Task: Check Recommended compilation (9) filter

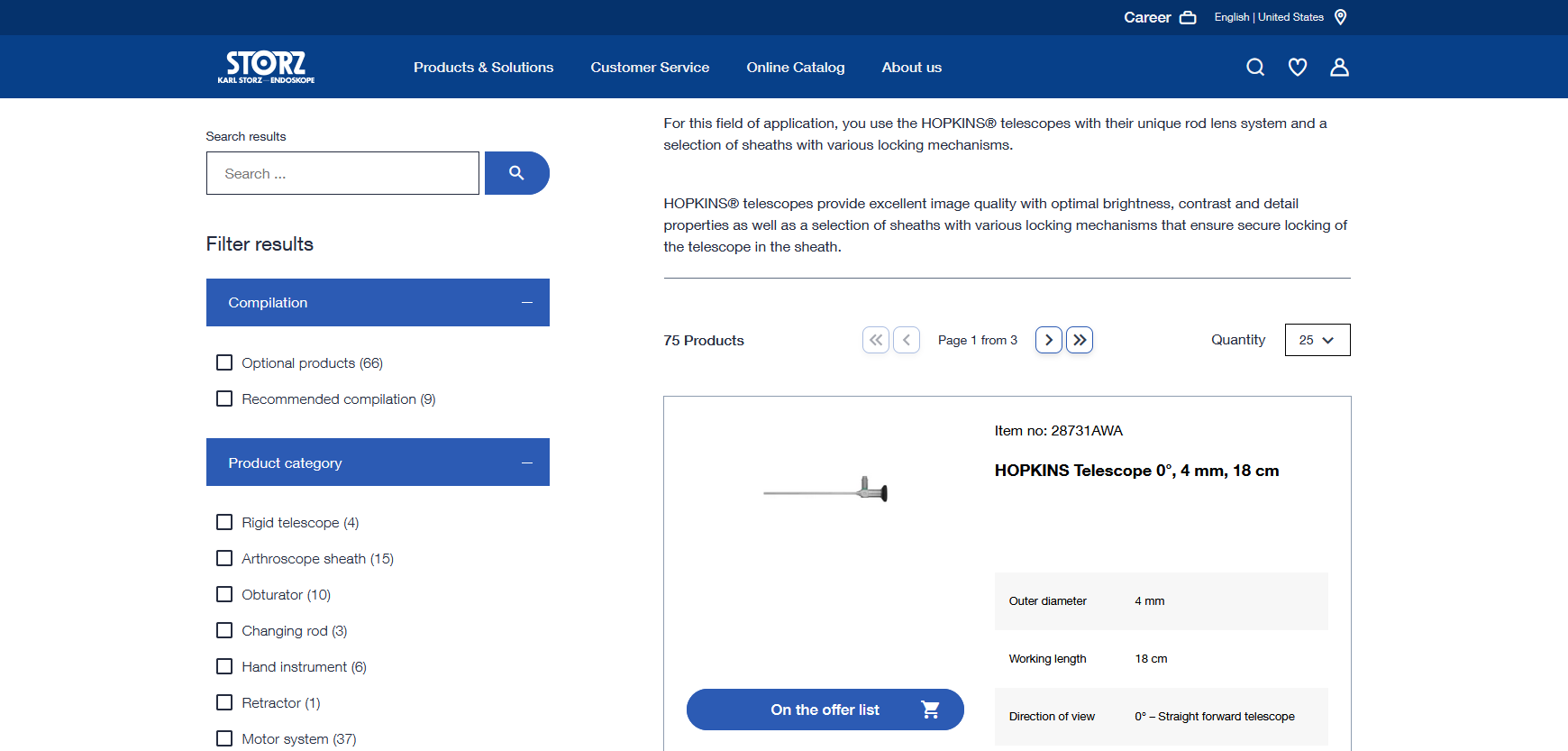Action: pos(224,398)
